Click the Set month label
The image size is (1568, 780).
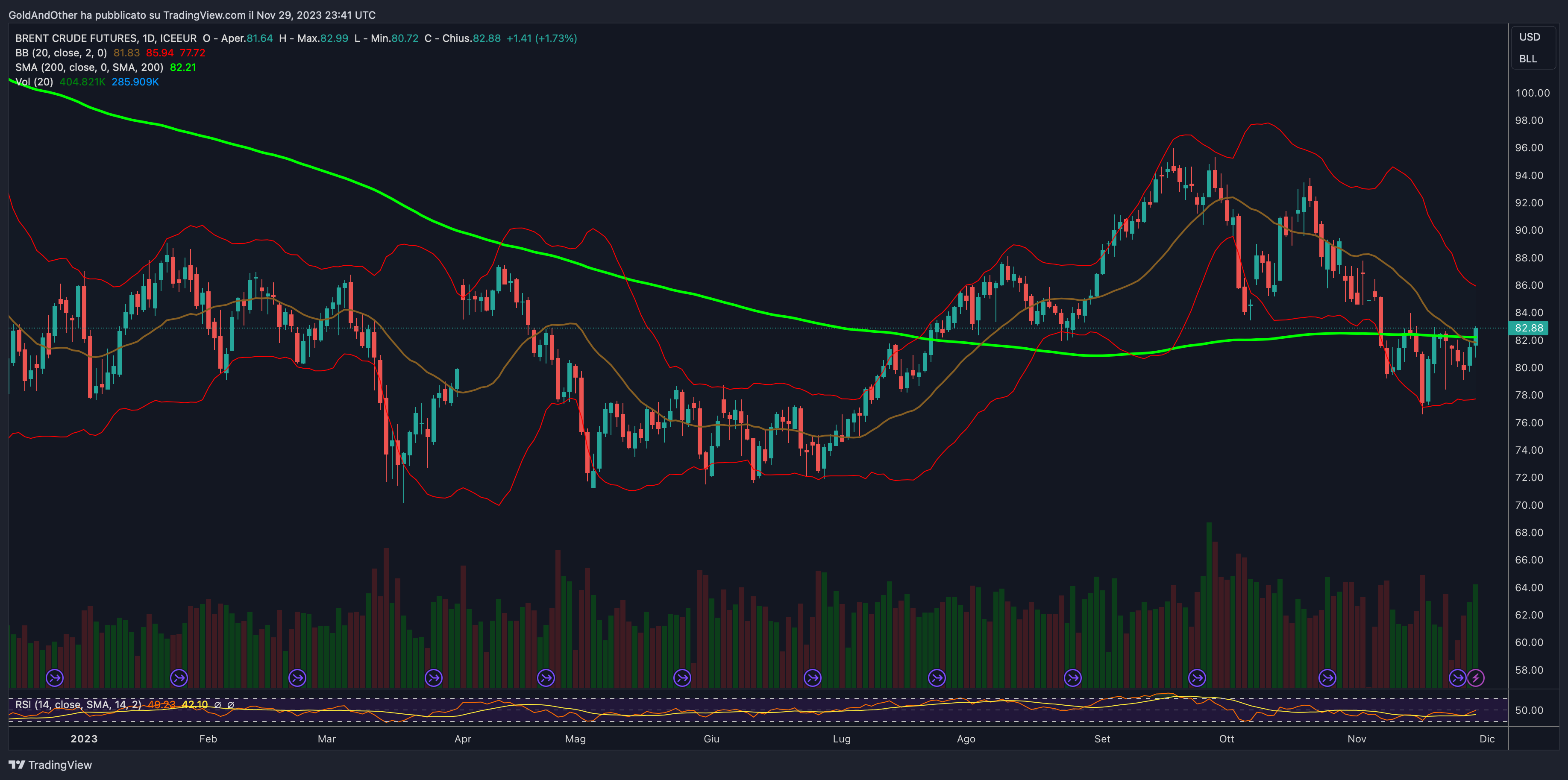(x=1102, y=739)
